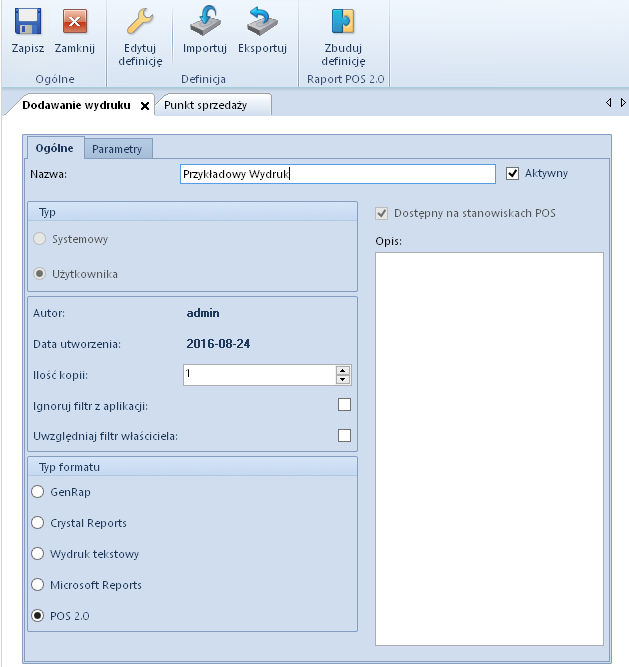
Task: Show previous tabs with the left arrow
Action: click(609, 103)
